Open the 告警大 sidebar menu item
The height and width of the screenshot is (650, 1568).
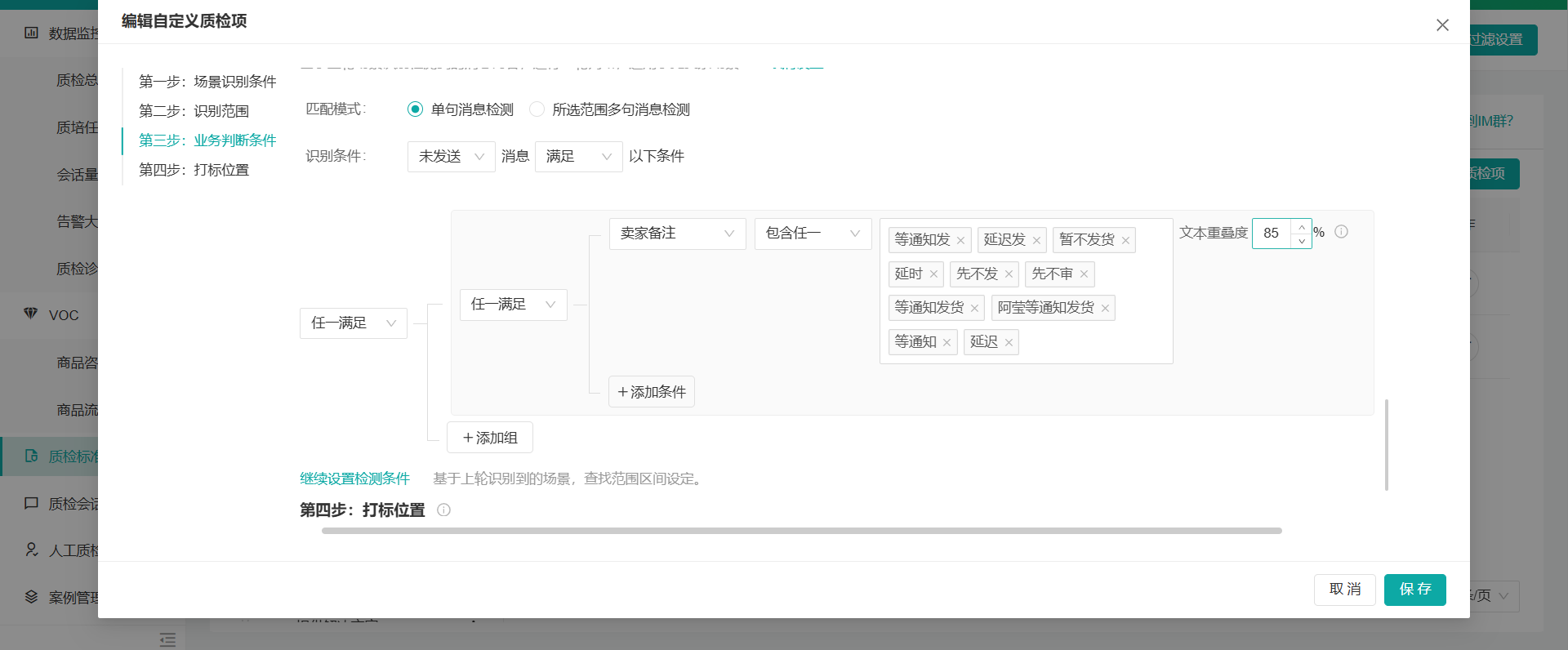tap(77, 221)
